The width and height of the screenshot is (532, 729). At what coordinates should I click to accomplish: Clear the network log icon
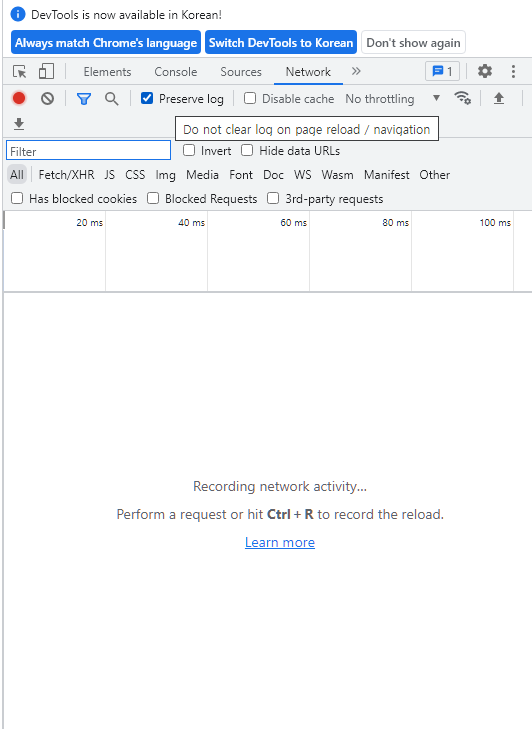tap(47, 99)
